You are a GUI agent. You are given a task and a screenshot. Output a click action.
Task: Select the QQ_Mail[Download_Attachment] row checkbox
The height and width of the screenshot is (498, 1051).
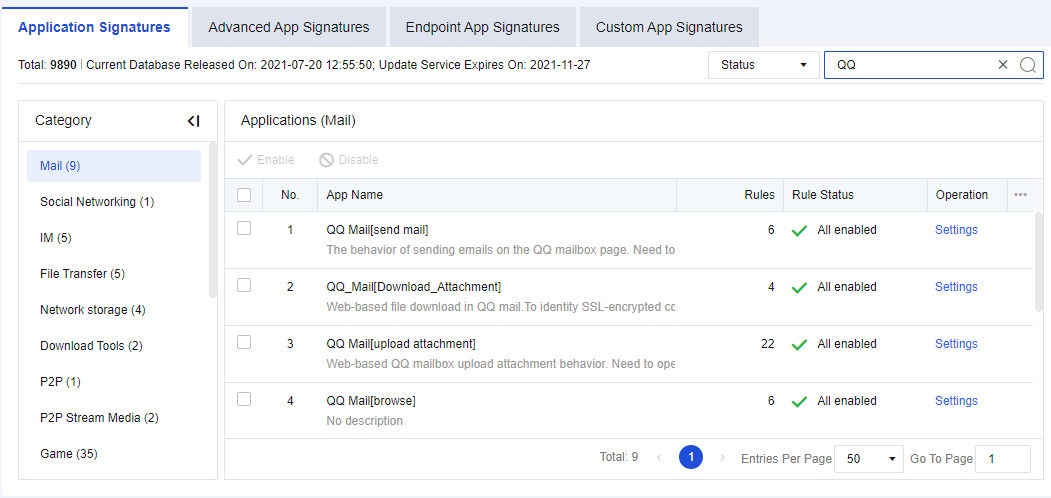coord(244,286)
